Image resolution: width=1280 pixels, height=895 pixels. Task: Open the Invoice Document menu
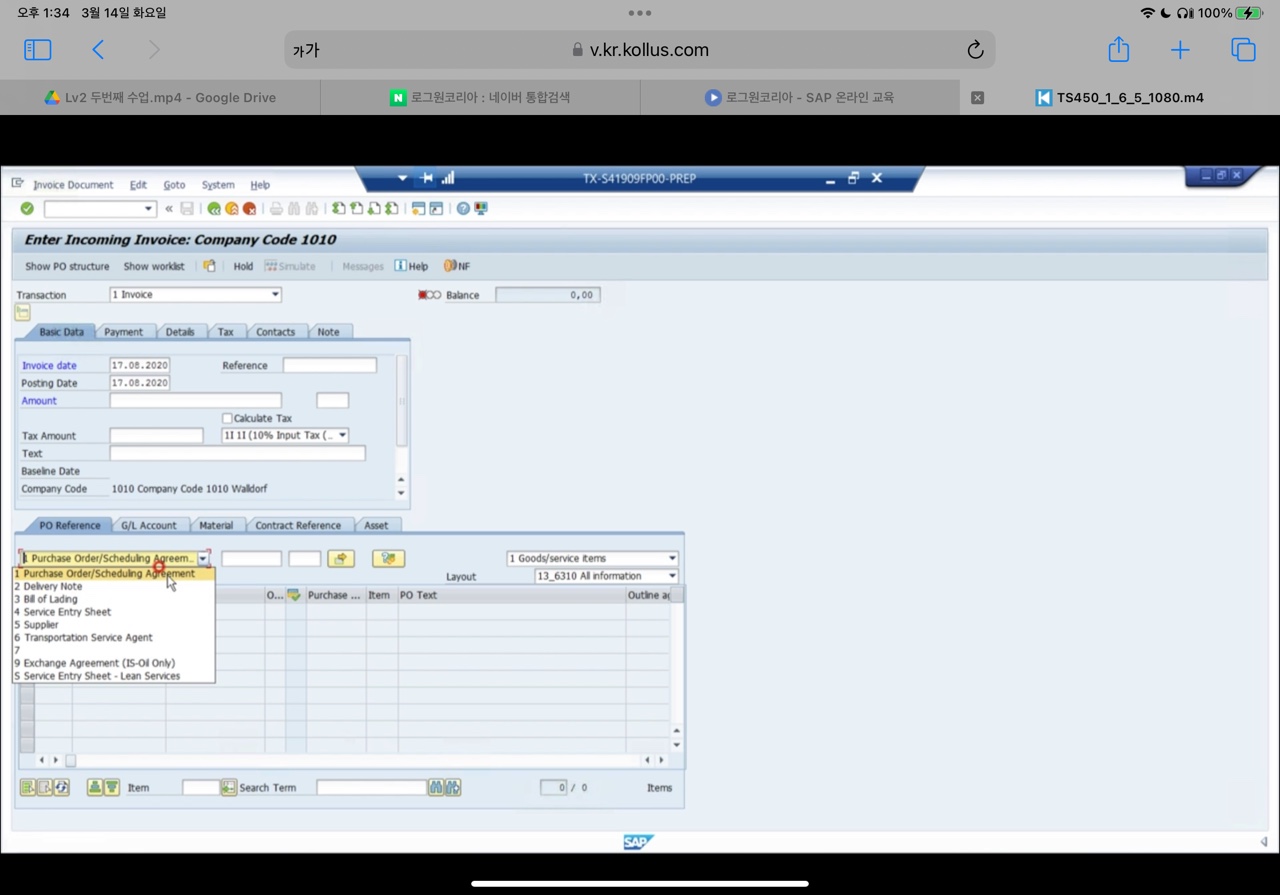click(x=73, y=185)
